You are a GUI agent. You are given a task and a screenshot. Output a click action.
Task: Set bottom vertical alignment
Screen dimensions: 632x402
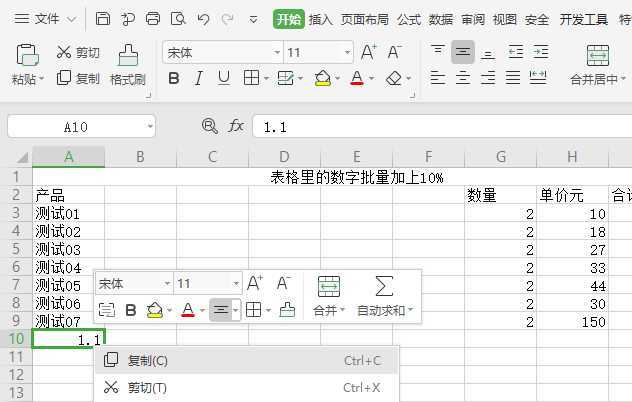[x=488, y=52]
